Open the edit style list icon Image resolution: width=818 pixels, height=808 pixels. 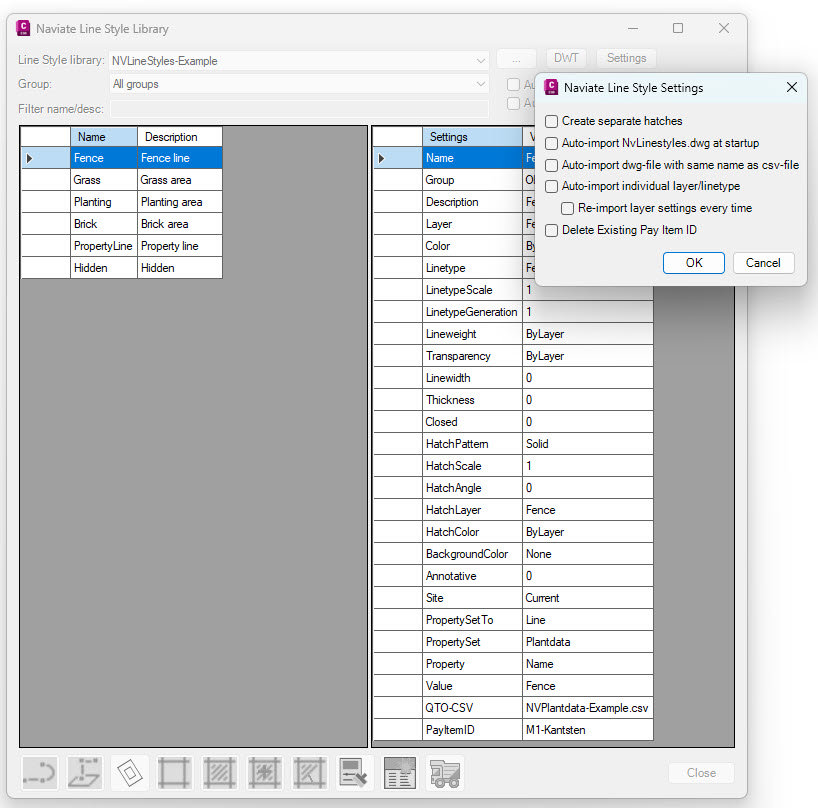354,772
